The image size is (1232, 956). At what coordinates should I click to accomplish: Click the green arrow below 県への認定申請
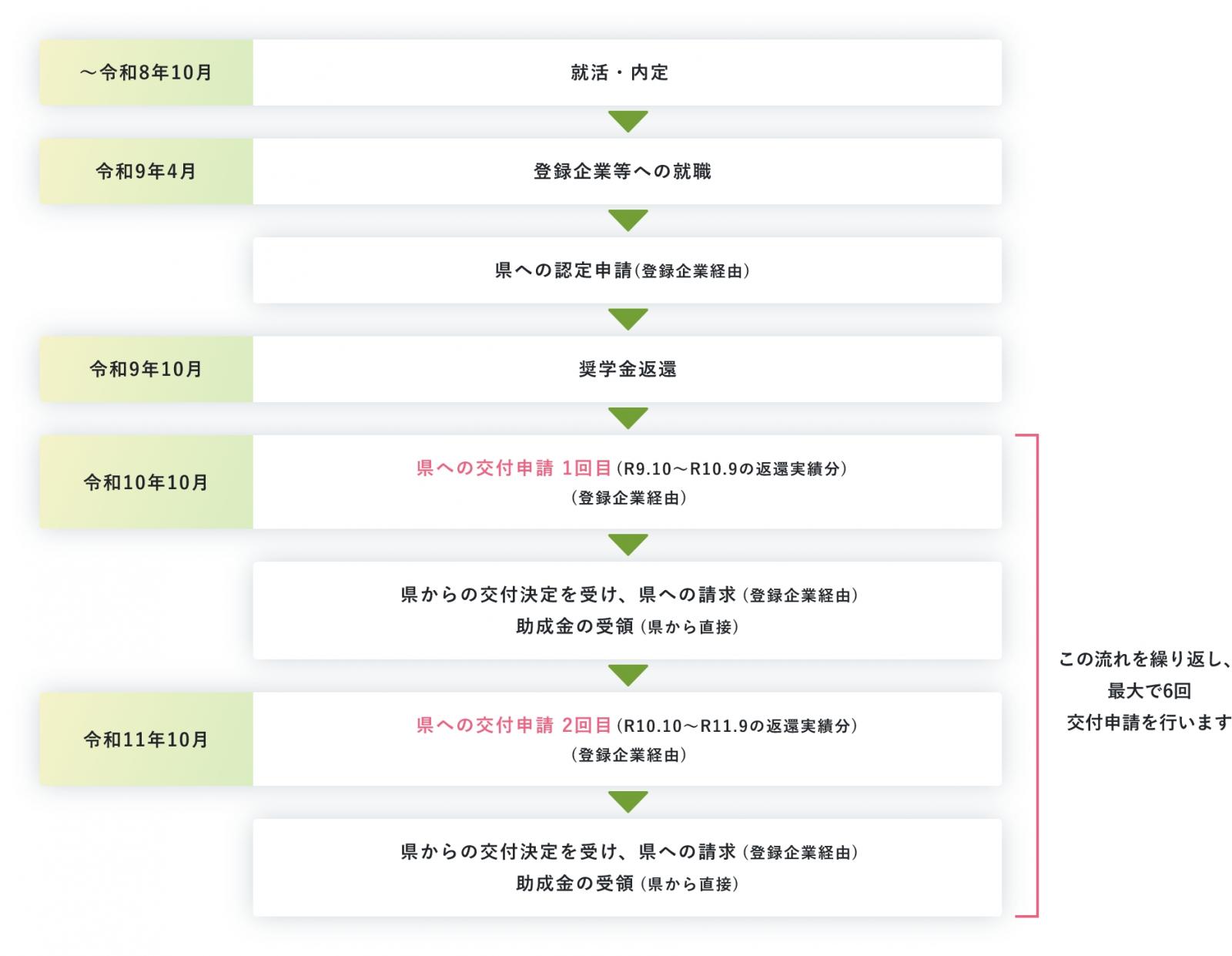628,319
